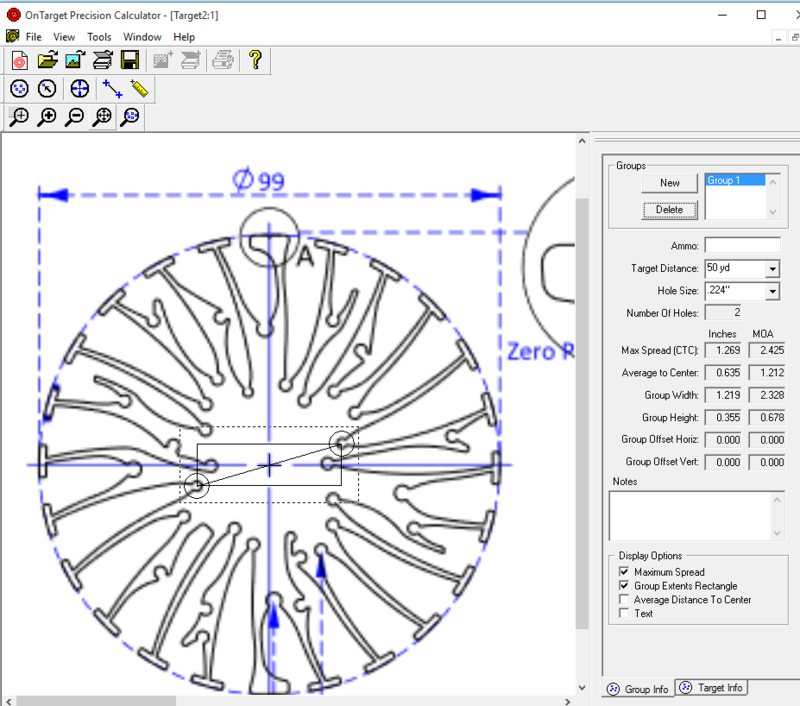Image resolution: width=800 pixels, height=706 pixels.
Task: Click canvas scroll left arrow
Action: point(9,701)
